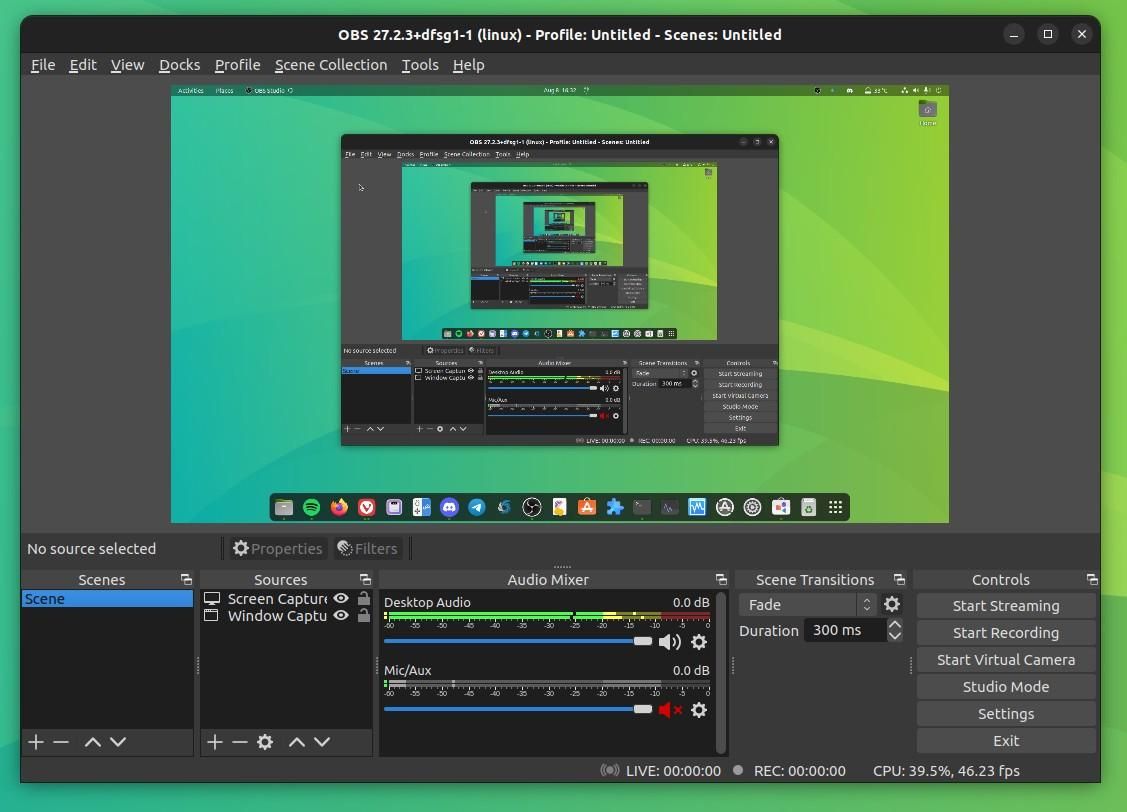Add a new scene with the plus icon
The height and width of the screenshot is (812, 1127).
pyautogui.click(x=36, y=742)
